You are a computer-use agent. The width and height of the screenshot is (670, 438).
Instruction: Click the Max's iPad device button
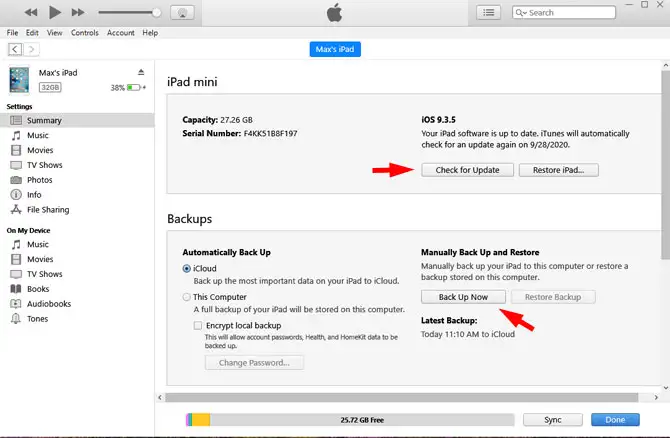[335, 49]
